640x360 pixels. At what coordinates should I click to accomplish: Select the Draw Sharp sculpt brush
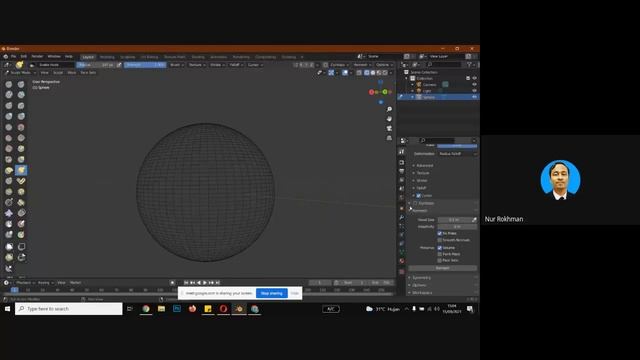(x=21, y=84)
